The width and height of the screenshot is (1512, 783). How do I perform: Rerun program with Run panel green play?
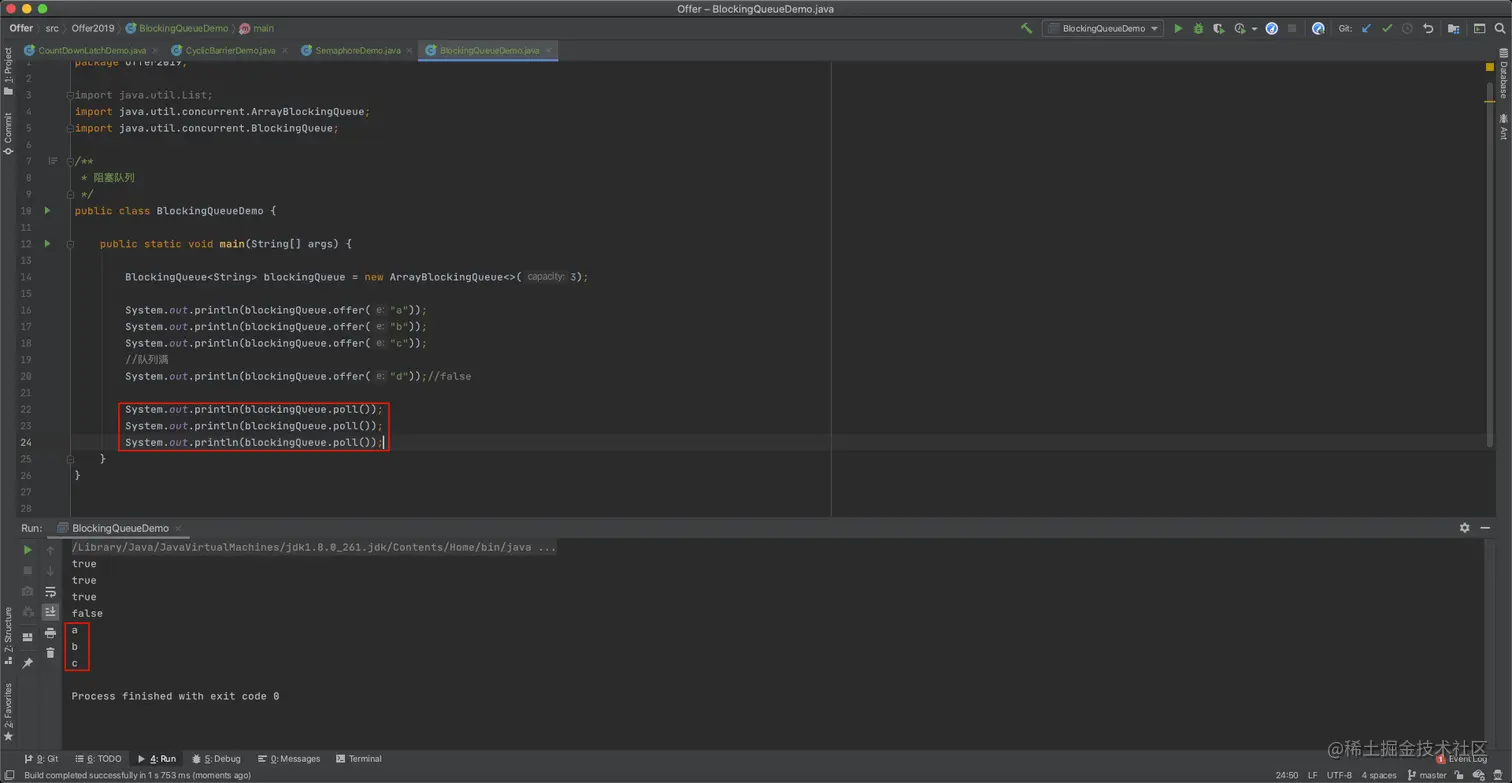point(27,549)
